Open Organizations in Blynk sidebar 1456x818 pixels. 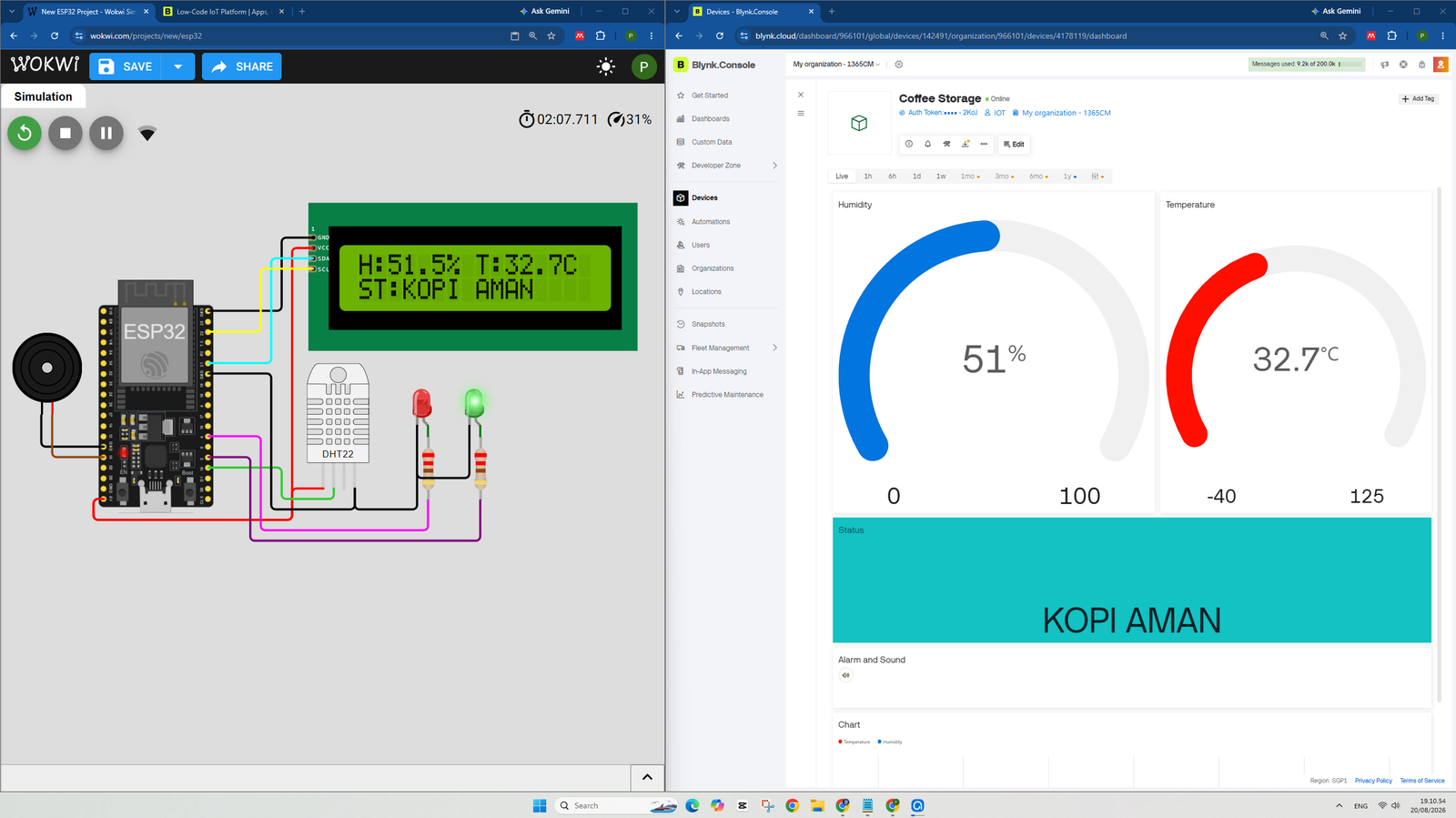point(713,268)
